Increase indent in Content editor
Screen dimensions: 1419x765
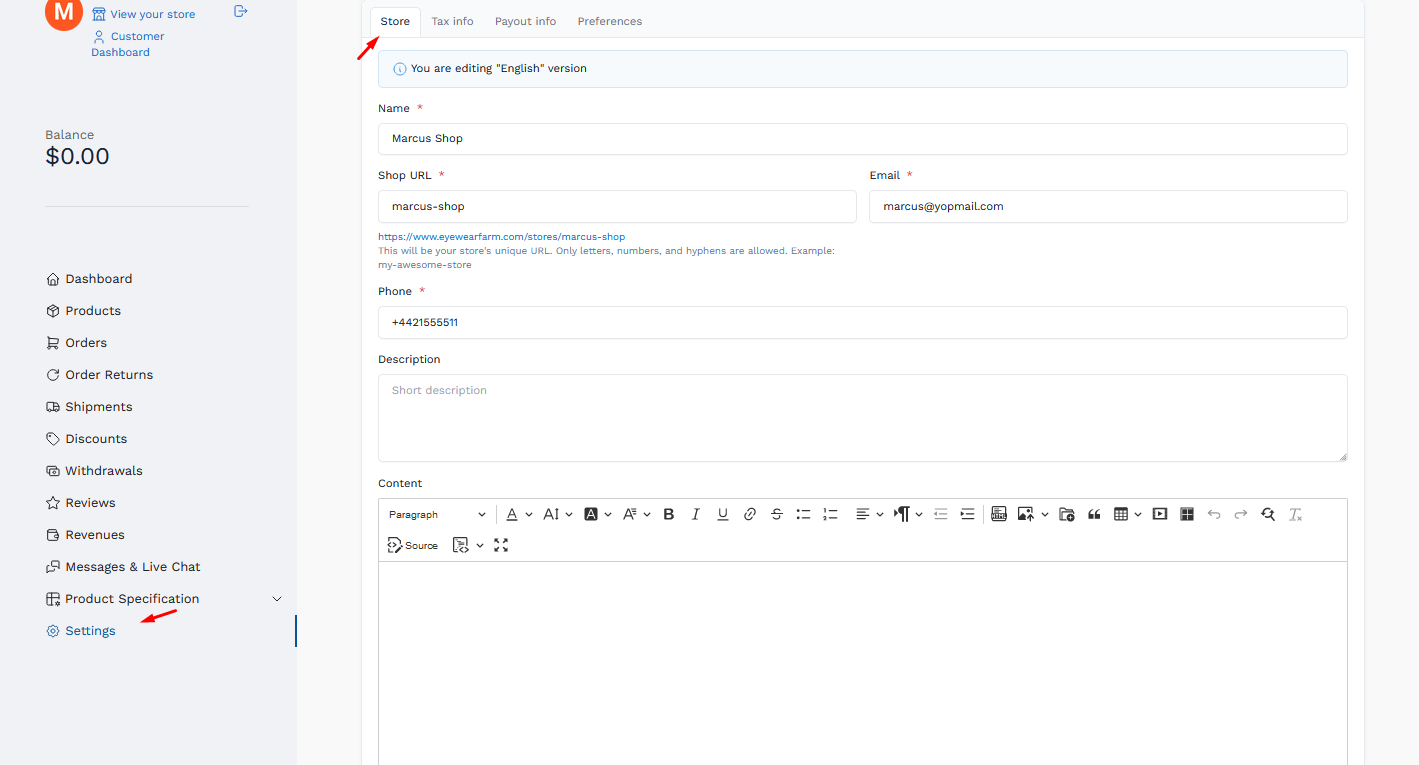[x=967, y=514]
